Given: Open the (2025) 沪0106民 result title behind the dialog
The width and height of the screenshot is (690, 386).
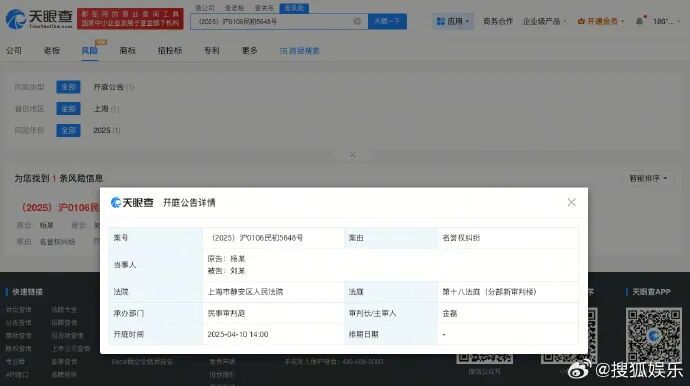Looking at the screenshot, I should [x=60, y=207].
